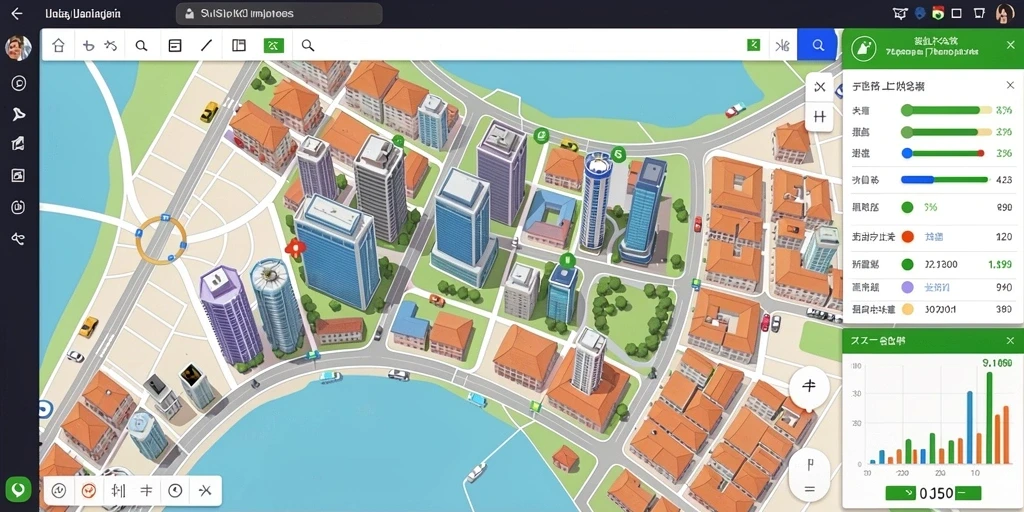The image size is (1024, 512).
Task: Select the red dot legend row
Action: (933, 237)
